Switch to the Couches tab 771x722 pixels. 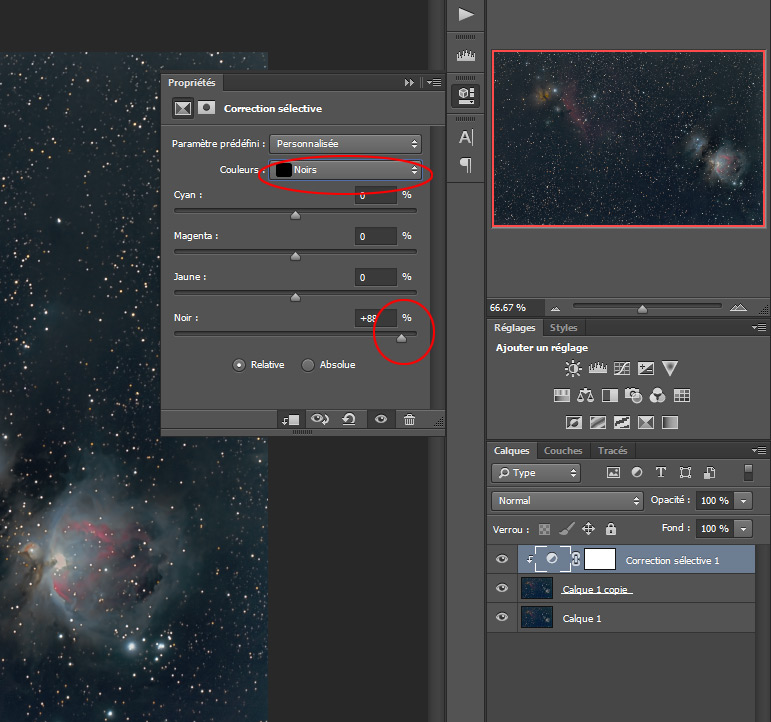click(x=563, y=451)
